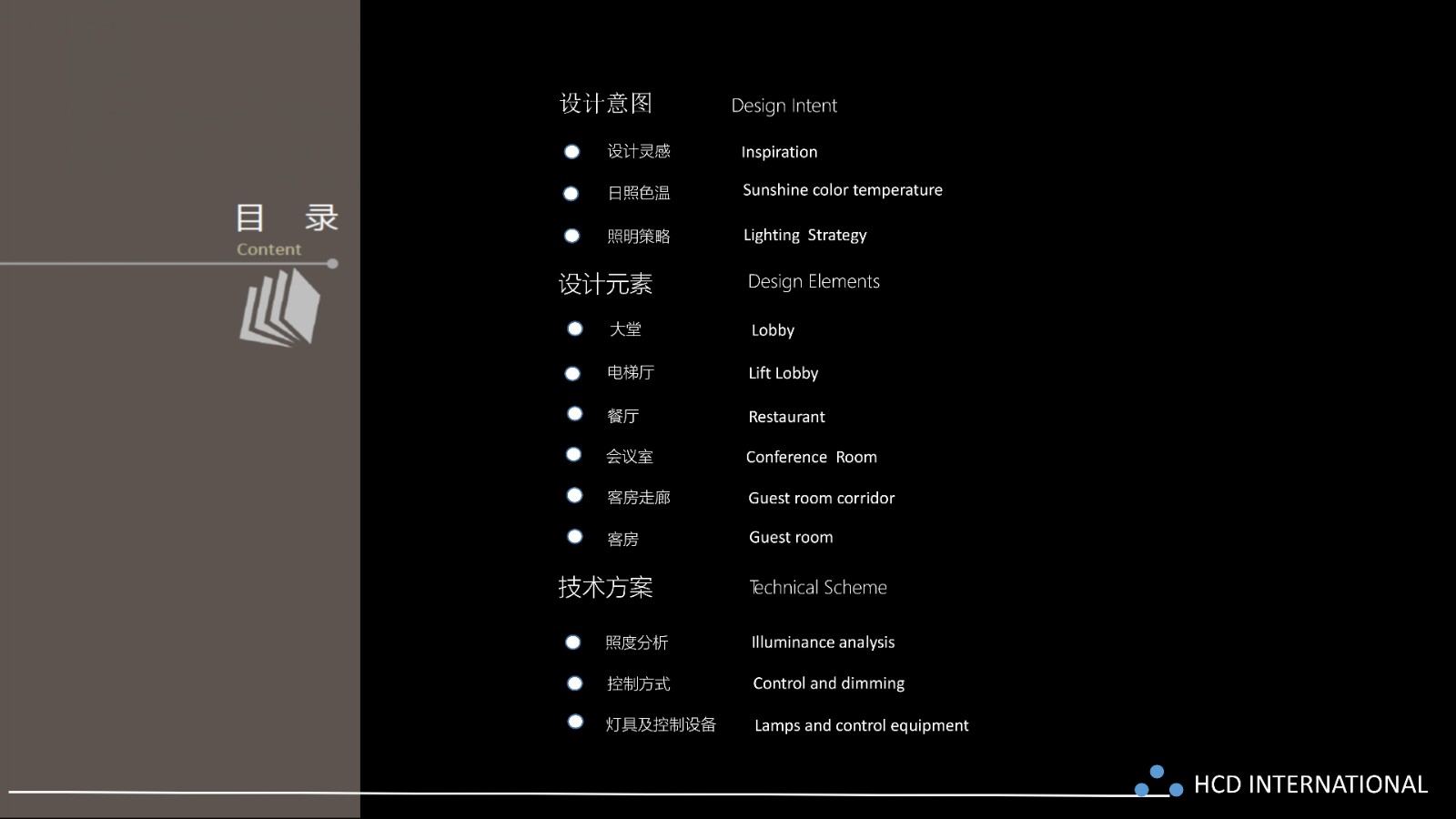
Task: Click the 灯具及控制设备 text
Action: pos(662,725)
